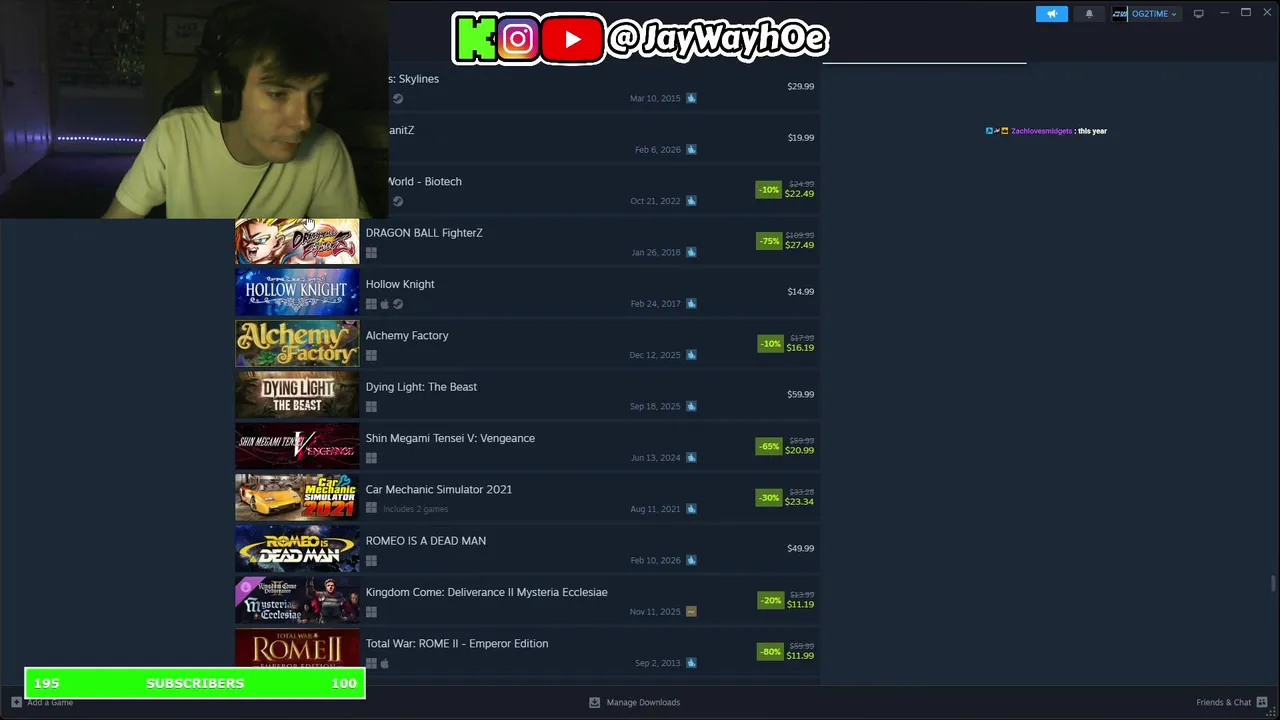Click the blue announcements megaphone button

pyautogui.click(x=1051, y=14)
